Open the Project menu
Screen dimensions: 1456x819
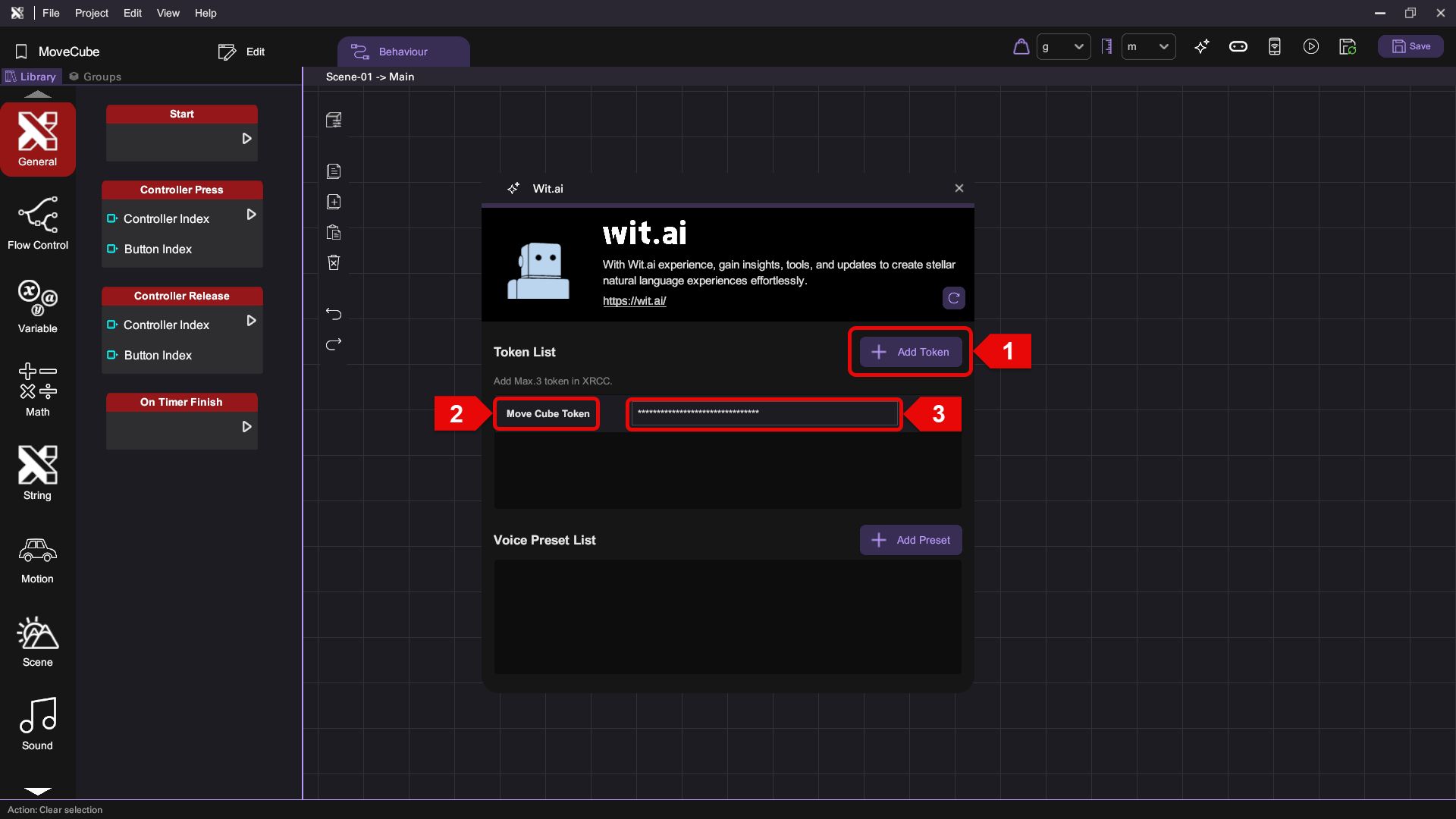(91, 13)
